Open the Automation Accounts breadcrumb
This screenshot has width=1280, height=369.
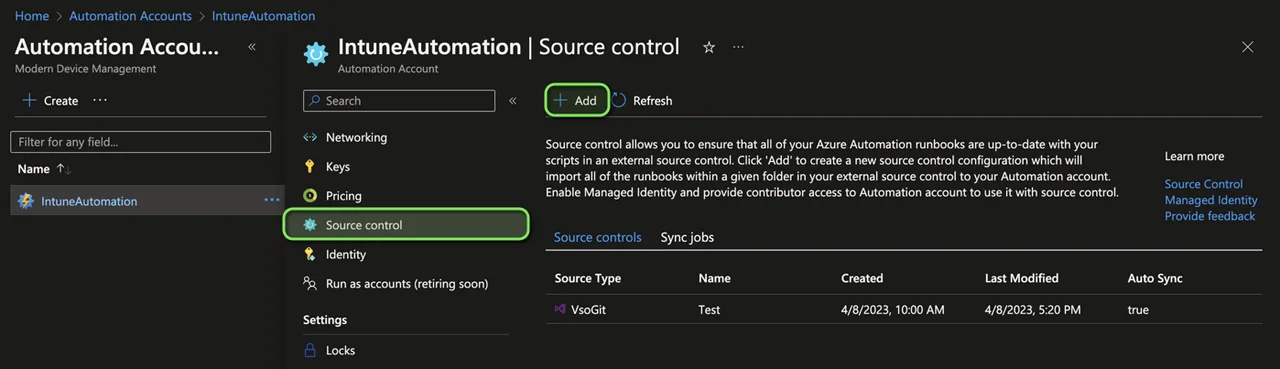[x=131, y=16]
